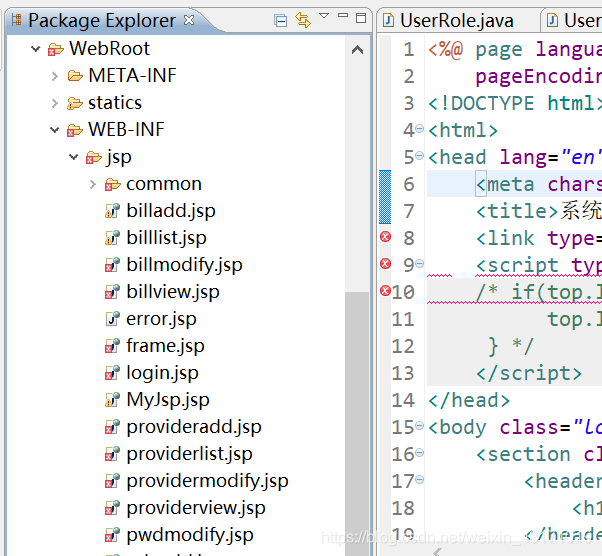Fold the html tag on line 4
Screen dimensions: 602x556
pyautogui.click(x=420, y=129)
